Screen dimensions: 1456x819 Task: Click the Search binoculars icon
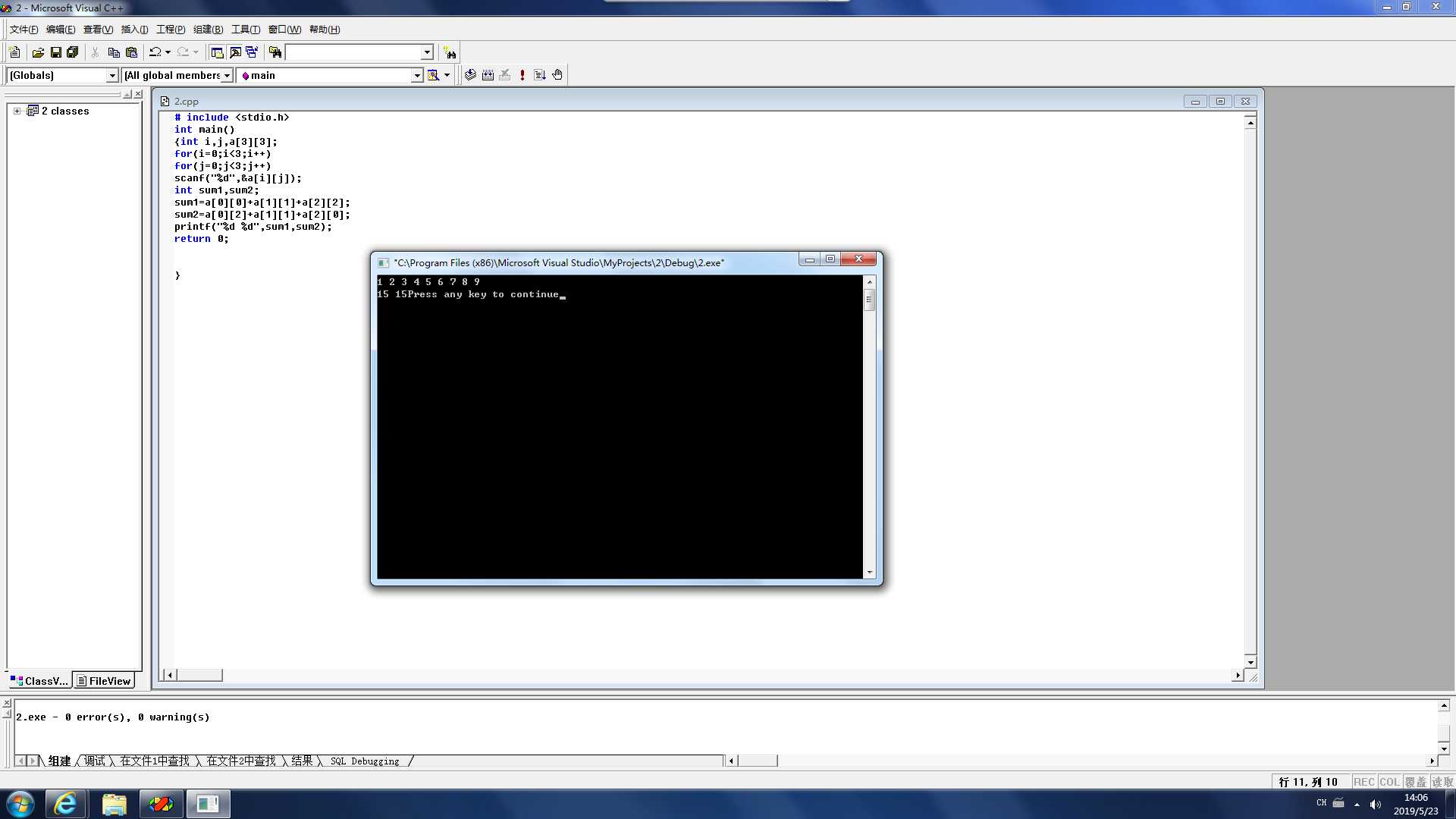coord(450,52)
